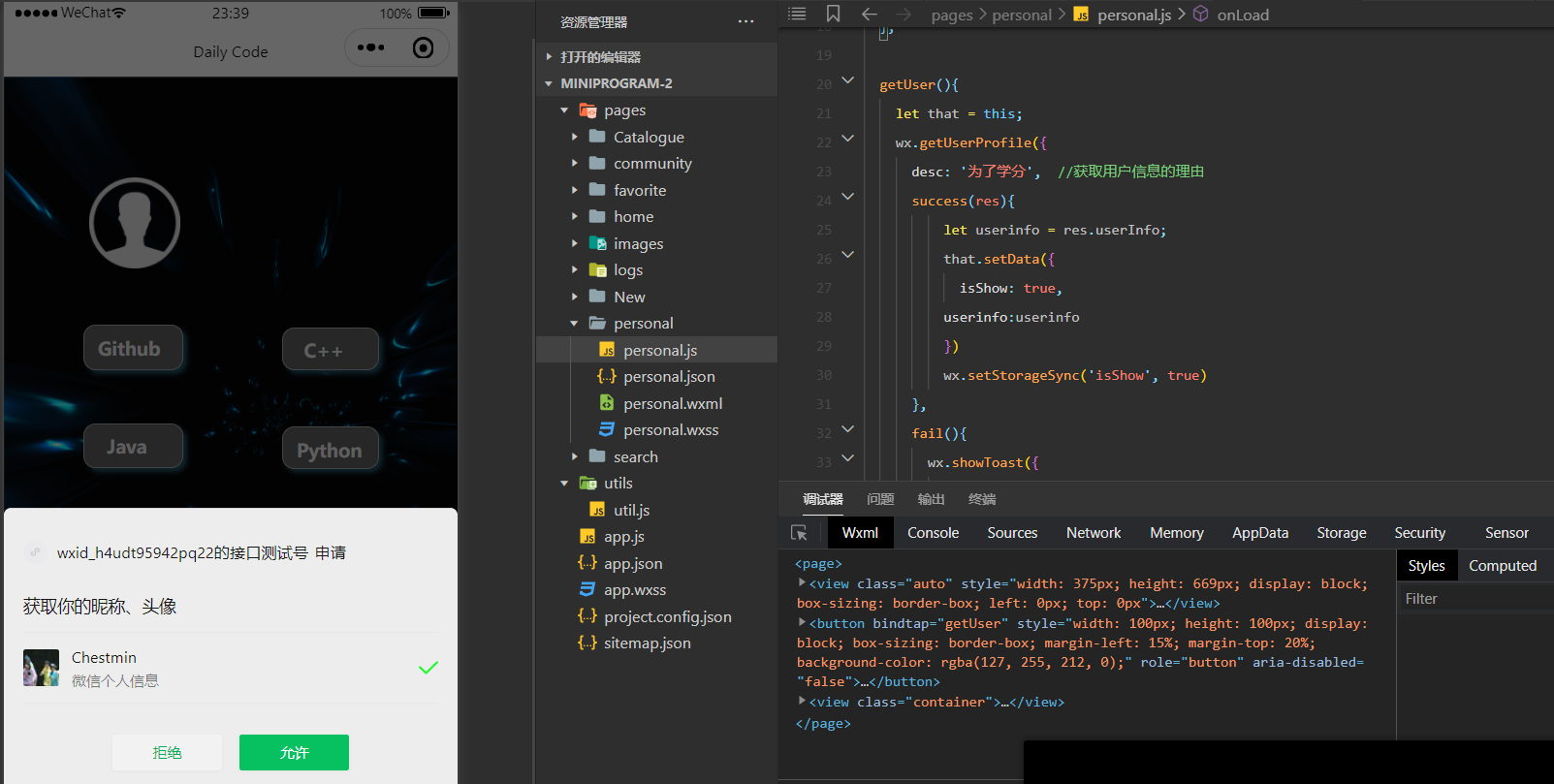Open personal.json file in explorer
1554x784 pixels.
tap(669, 376)
